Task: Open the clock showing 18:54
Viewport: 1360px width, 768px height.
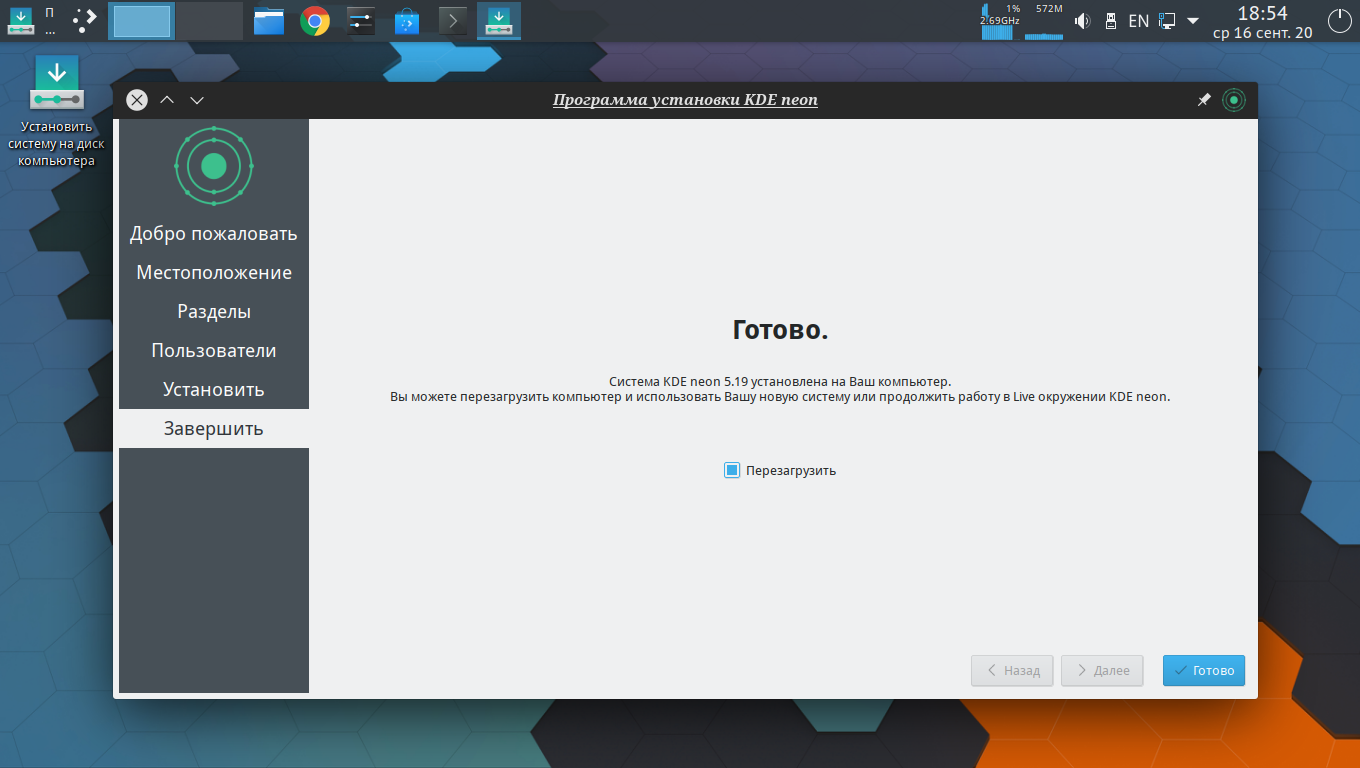Action: click(x=1263, y=21)
